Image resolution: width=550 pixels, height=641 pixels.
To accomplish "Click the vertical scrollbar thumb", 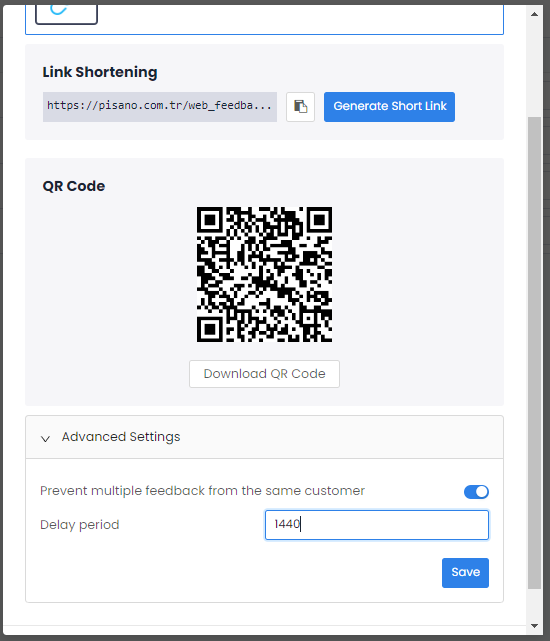I will point(534,353).
